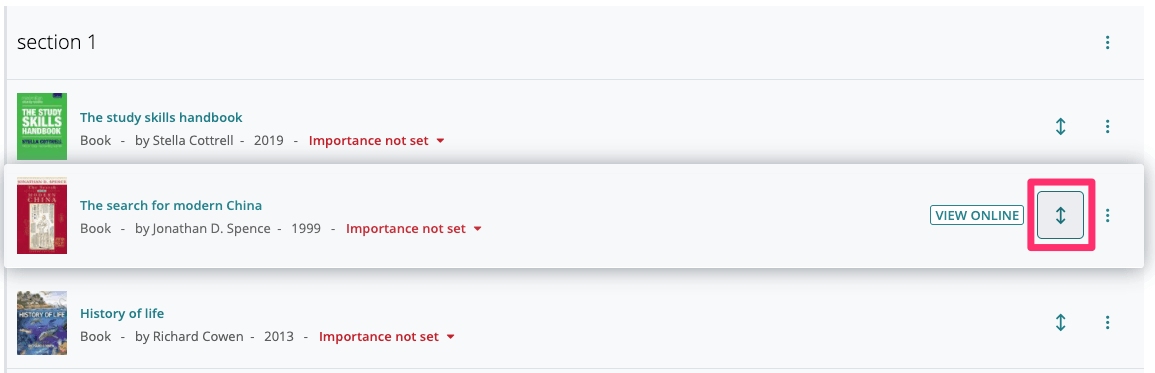Open The study skills handbook title link
This screenshot has width=1155, height=373.
click(161, 117)
